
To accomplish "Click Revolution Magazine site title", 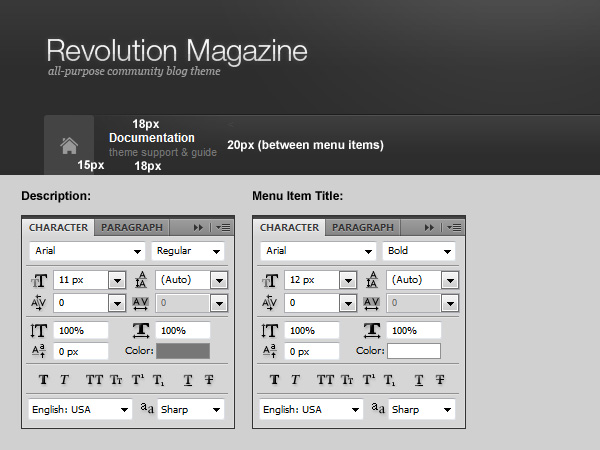I will (177, 52).
